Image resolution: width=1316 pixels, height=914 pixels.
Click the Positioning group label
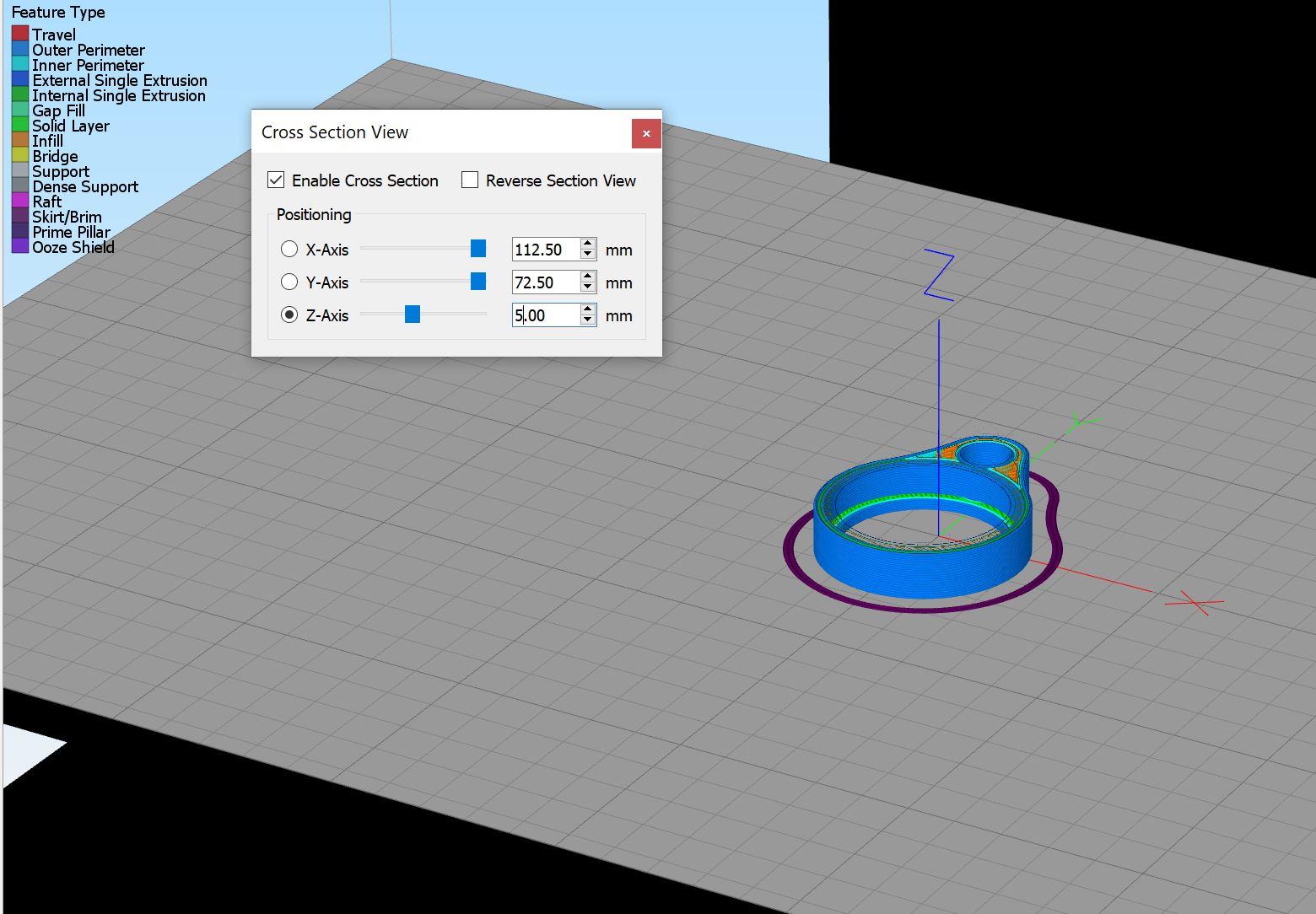(314, 214)
